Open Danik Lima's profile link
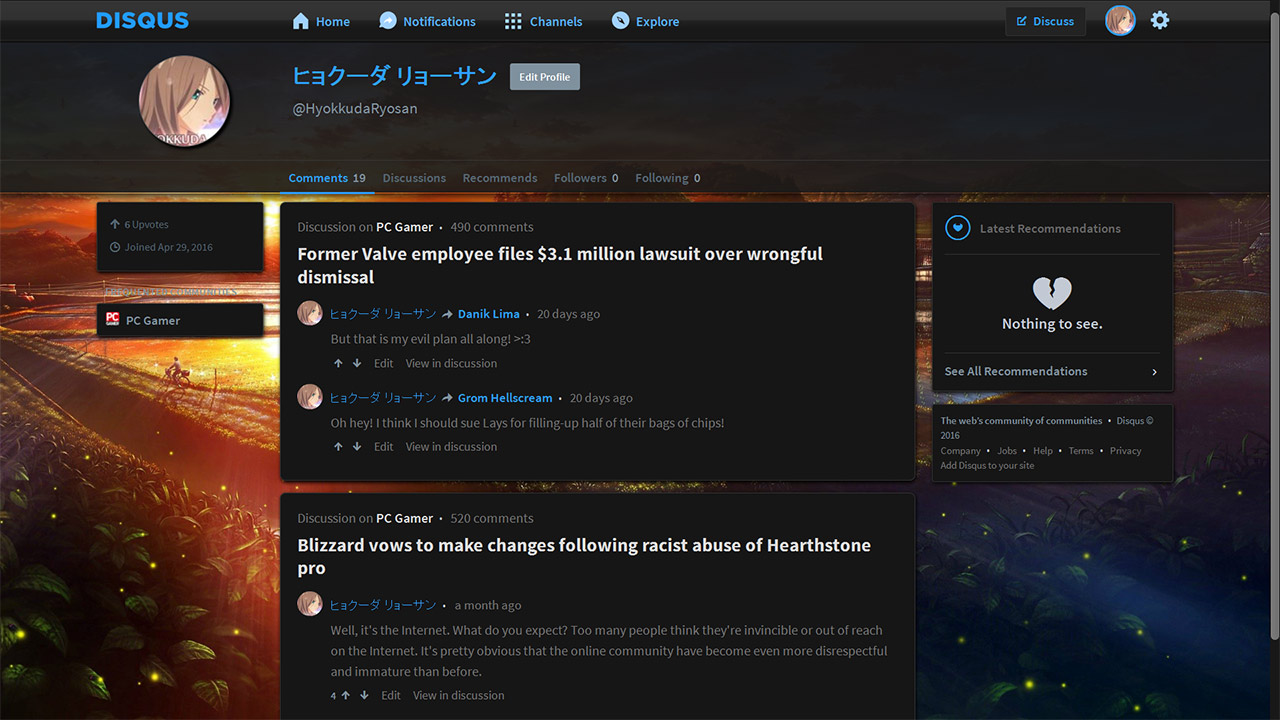The height and width of the screenshot is (720, 1280). pyautogui.click(x=489, y=314)
